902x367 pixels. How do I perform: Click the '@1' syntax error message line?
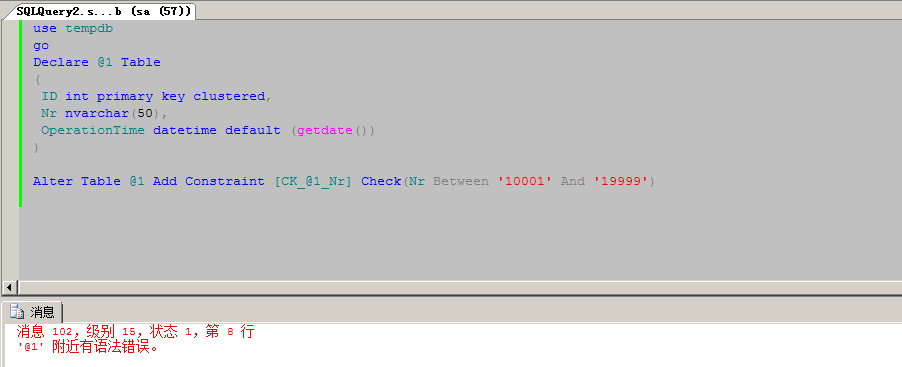88,347
